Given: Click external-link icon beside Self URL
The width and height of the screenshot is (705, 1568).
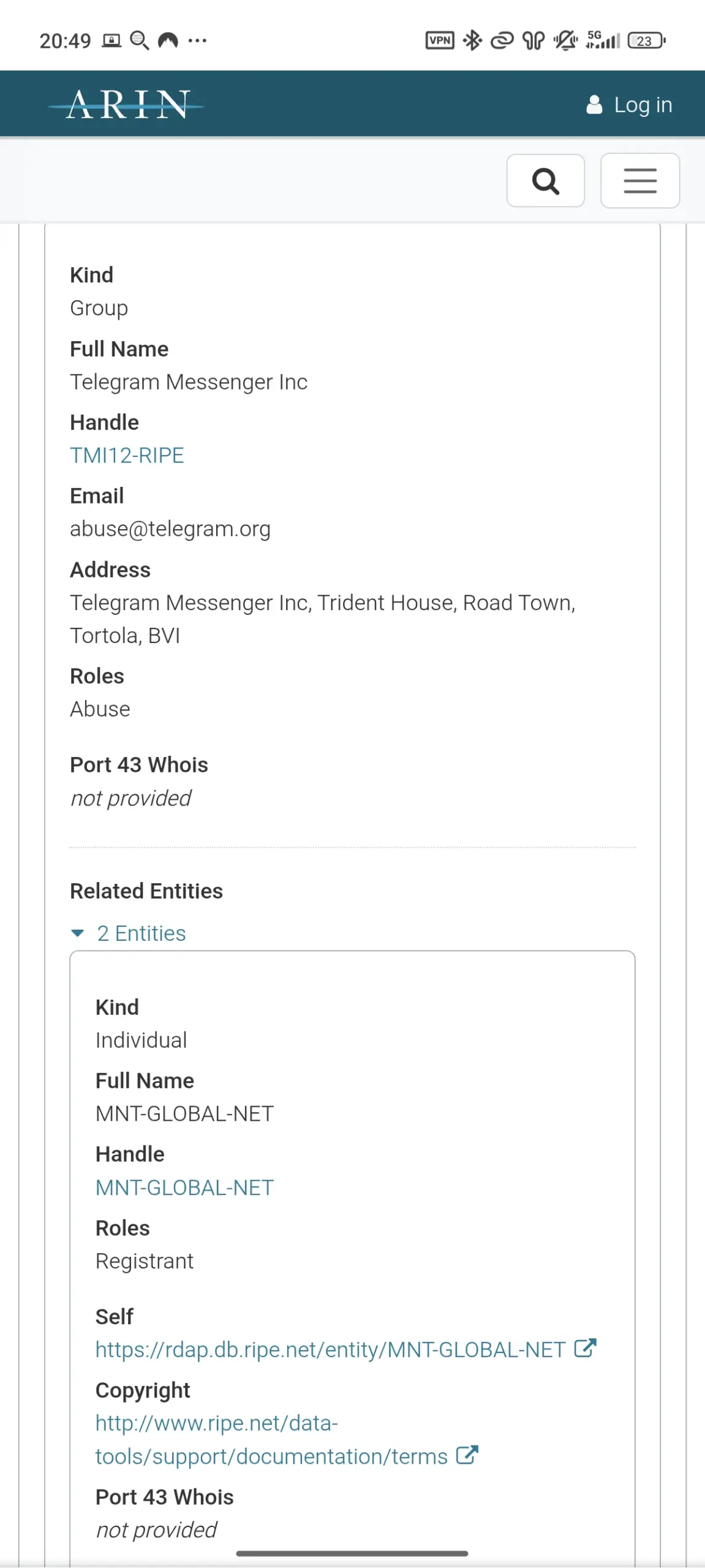Looking at the screenshot, I should tap(585, 1349).
